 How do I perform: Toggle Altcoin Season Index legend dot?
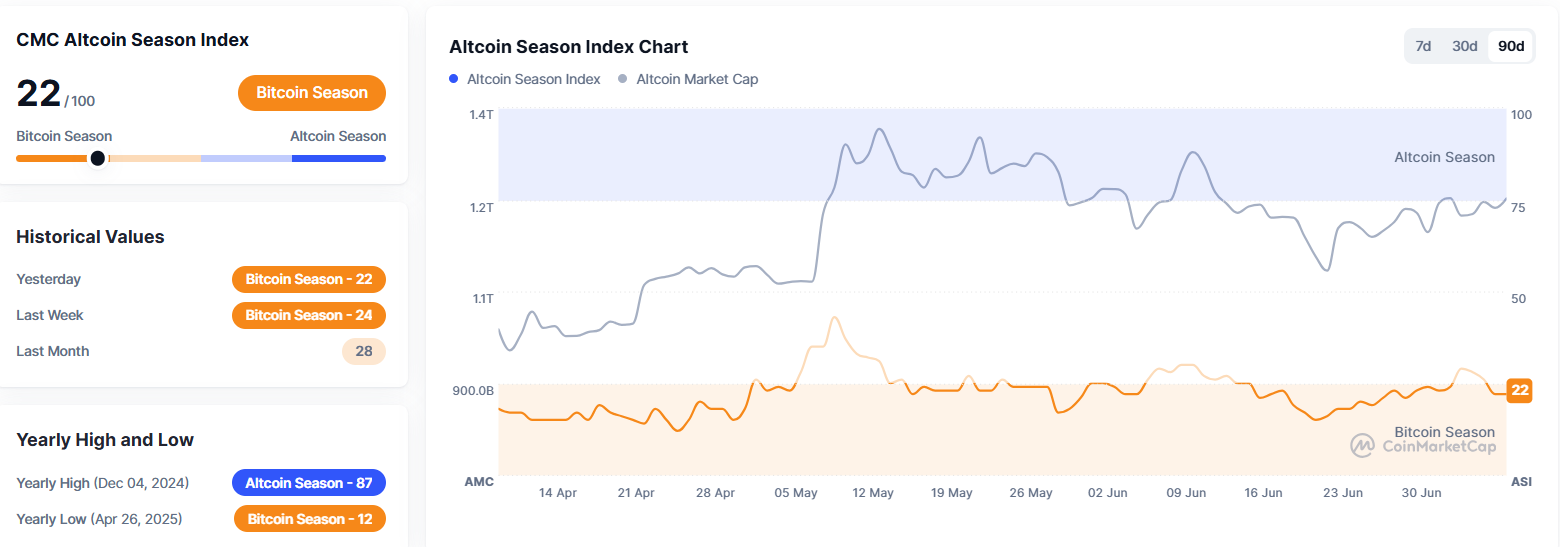coord(454,79)
